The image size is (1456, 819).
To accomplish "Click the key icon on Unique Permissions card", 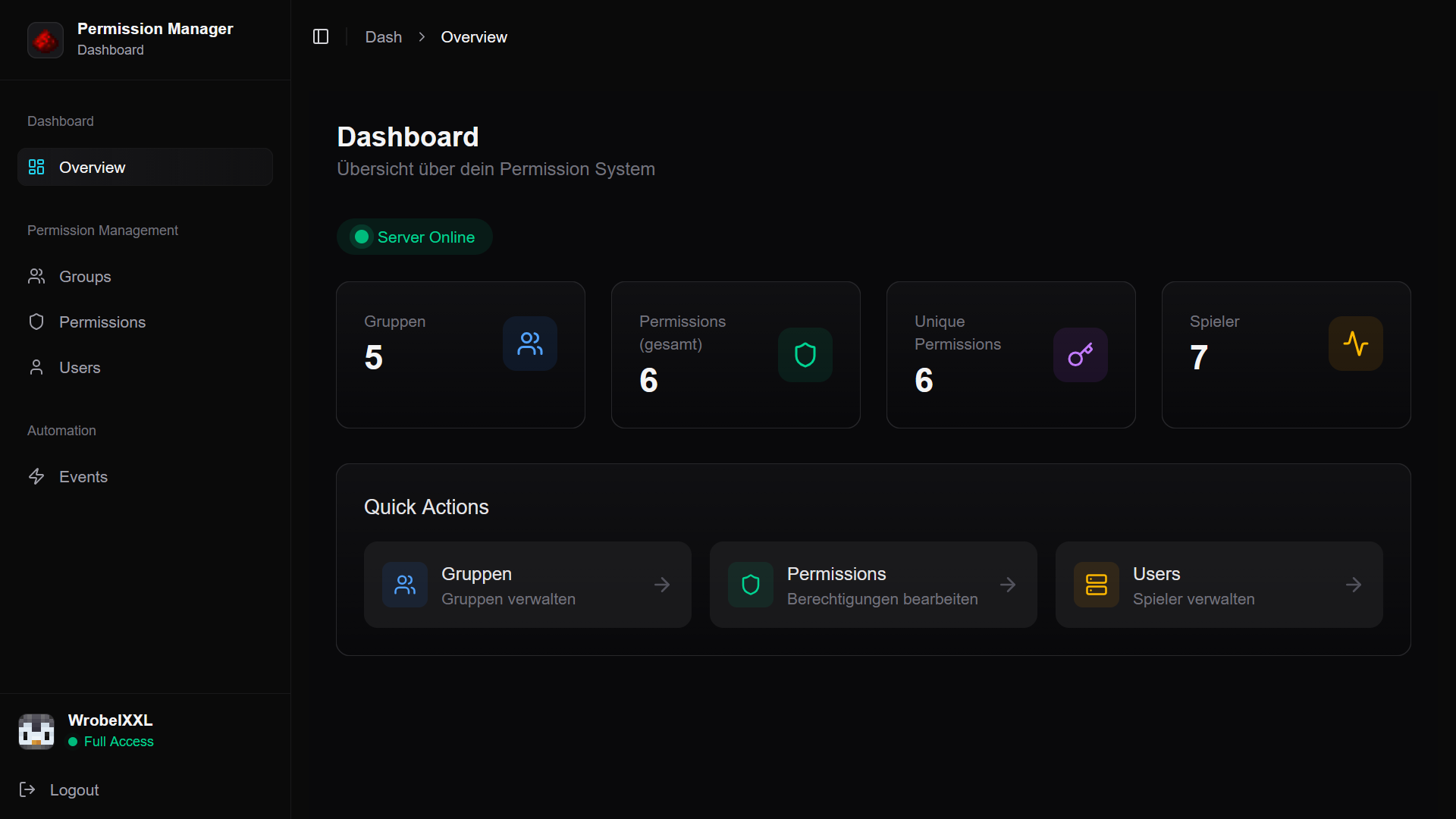I will coord(1080,354).
